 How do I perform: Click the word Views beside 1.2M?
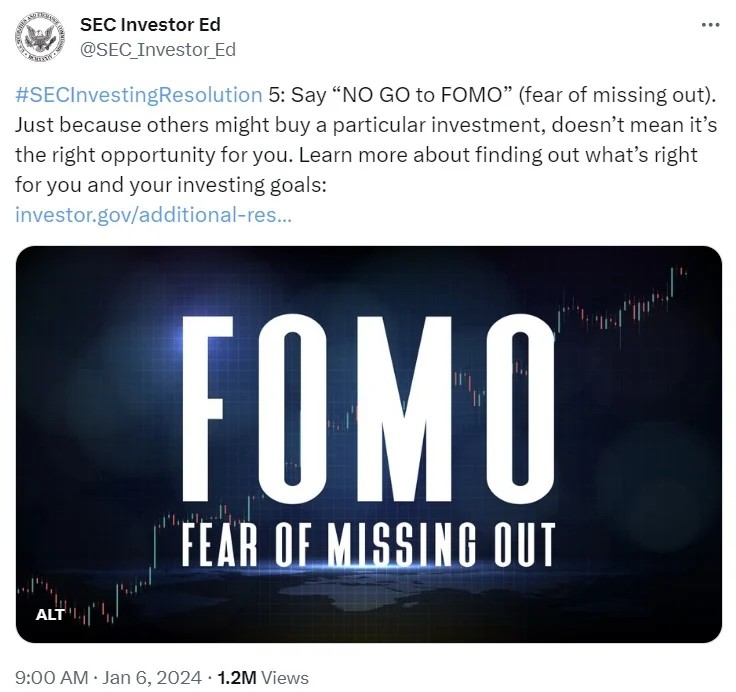click(284, 677)
